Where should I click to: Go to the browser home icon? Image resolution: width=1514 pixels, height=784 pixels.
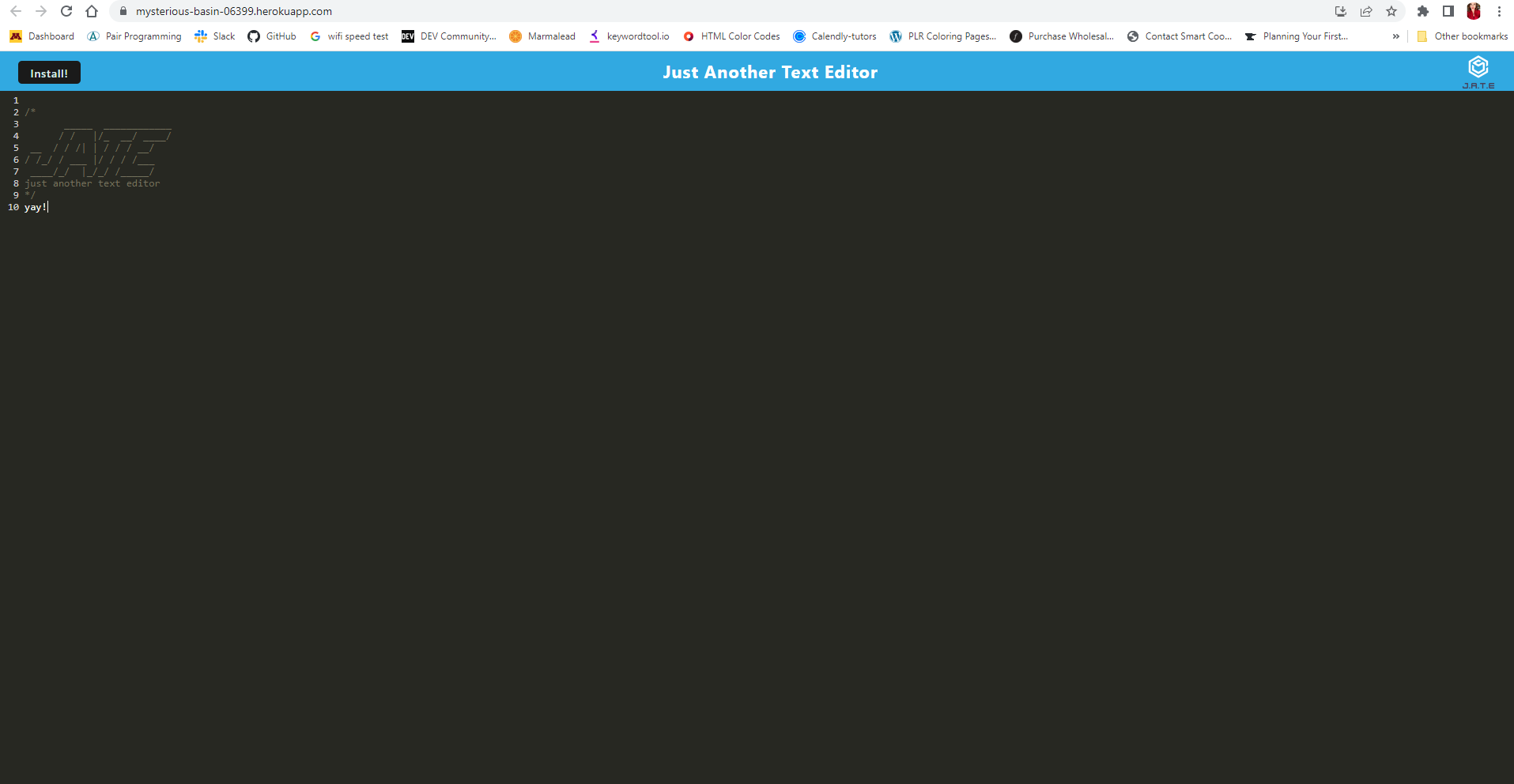pyautogui.click(x=92, y=11)
